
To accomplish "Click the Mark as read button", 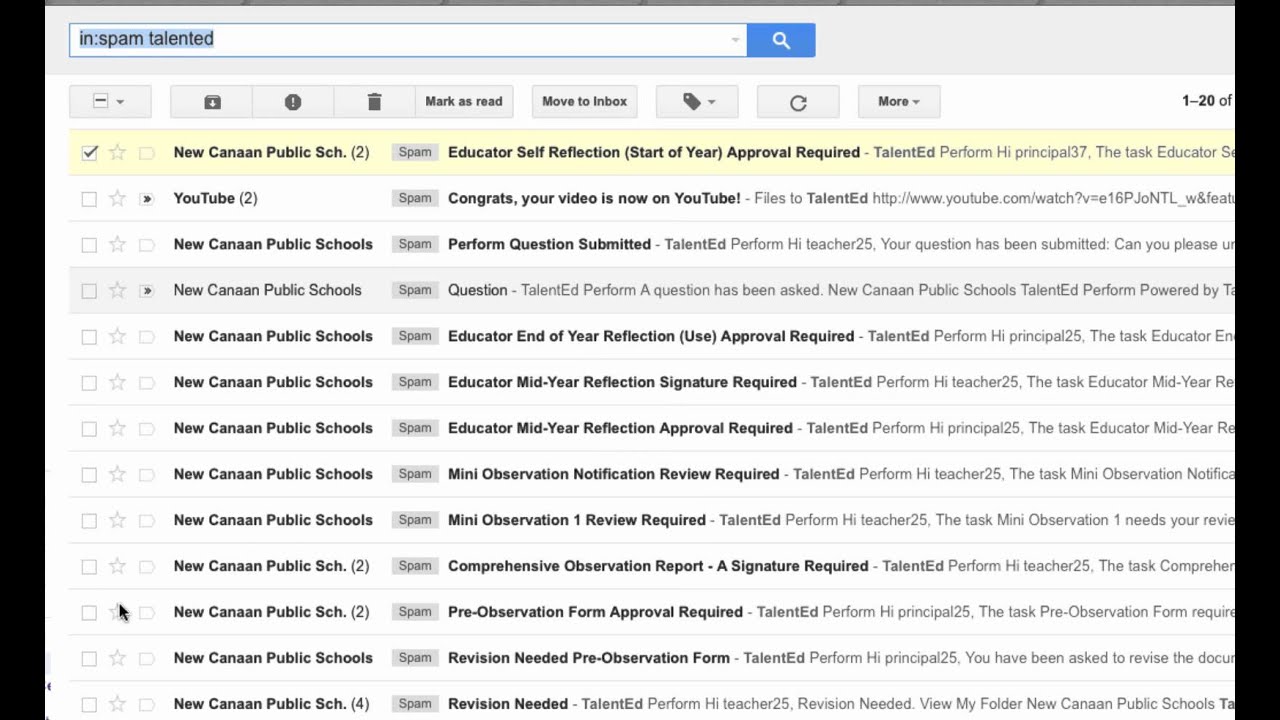I will 464,101.
